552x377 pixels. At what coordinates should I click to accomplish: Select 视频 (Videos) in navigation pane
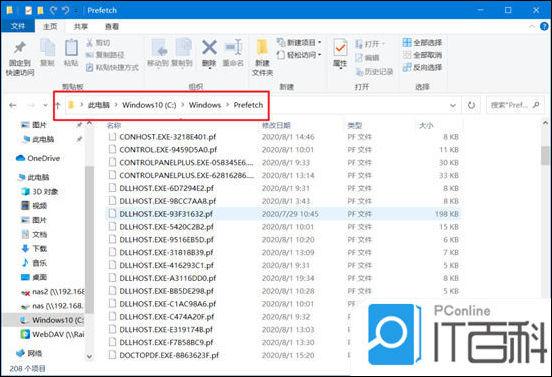34,206
